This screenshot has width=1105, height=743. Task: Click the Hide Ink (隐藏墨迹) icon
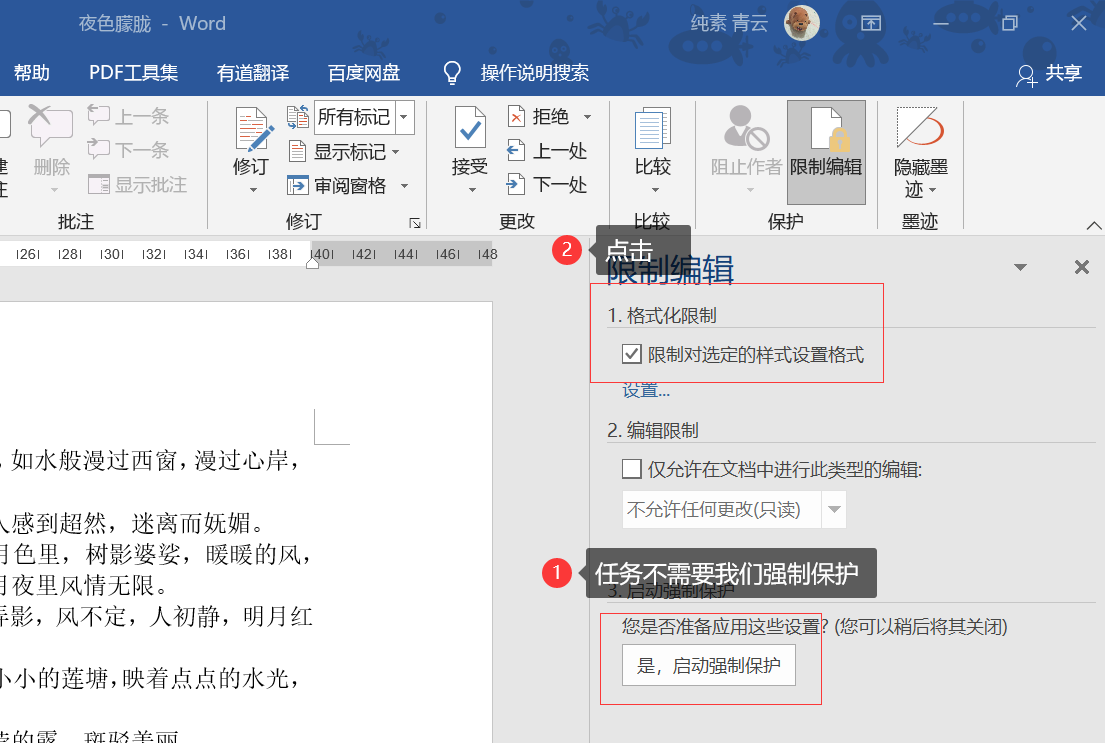920,128
